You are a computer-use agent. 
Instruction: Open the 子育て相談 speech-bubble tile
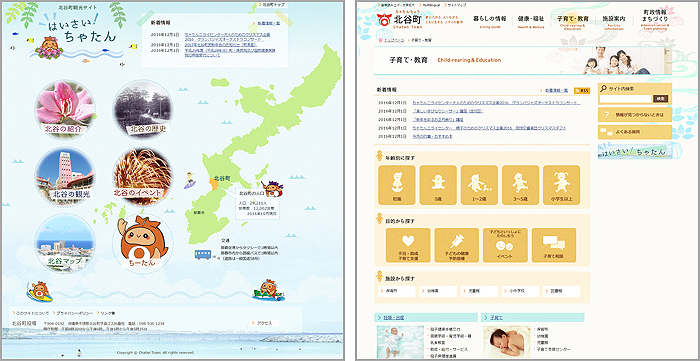click(554, 245)
